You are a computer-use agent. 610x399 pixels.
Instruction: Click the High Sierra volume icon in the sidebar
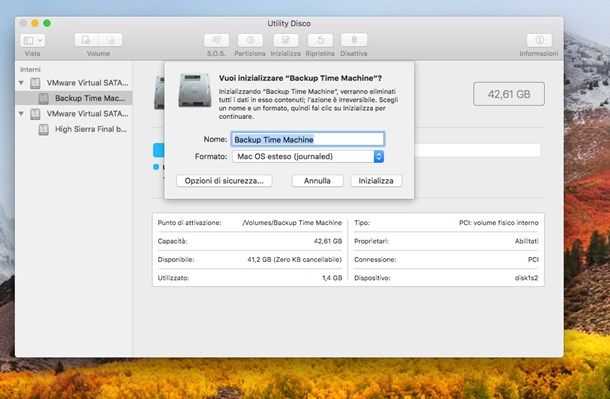[x=44, y=129]
